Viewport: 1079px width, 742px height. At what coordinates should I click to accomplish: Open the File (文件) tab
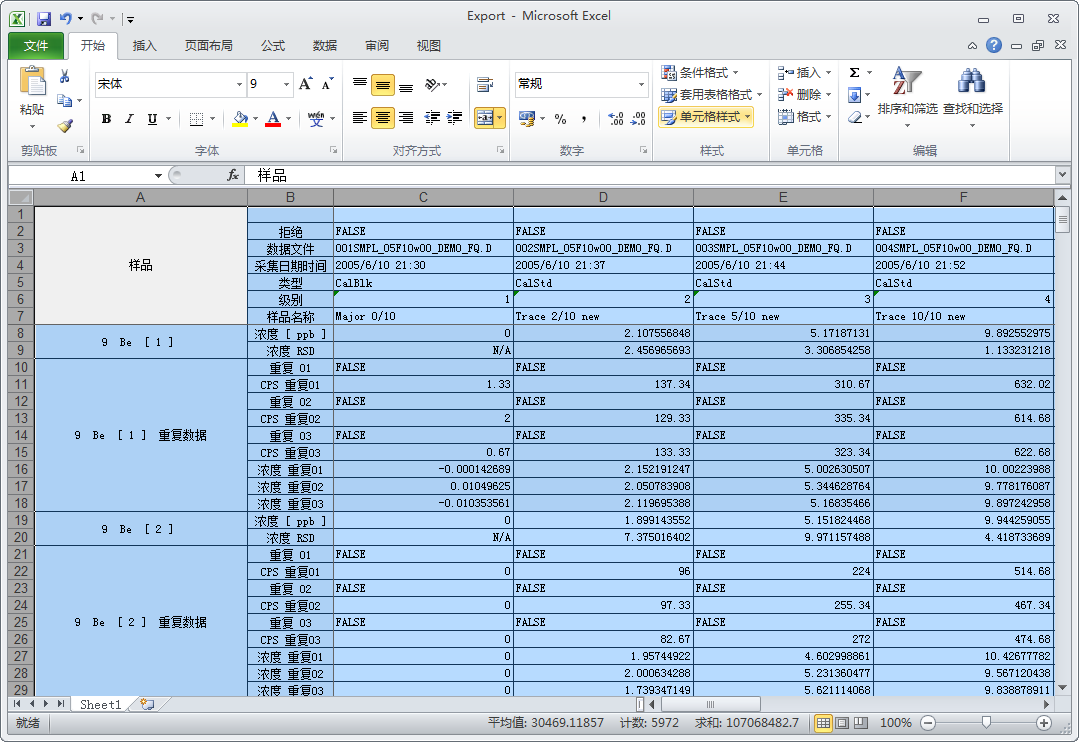(x=36, y=45)
